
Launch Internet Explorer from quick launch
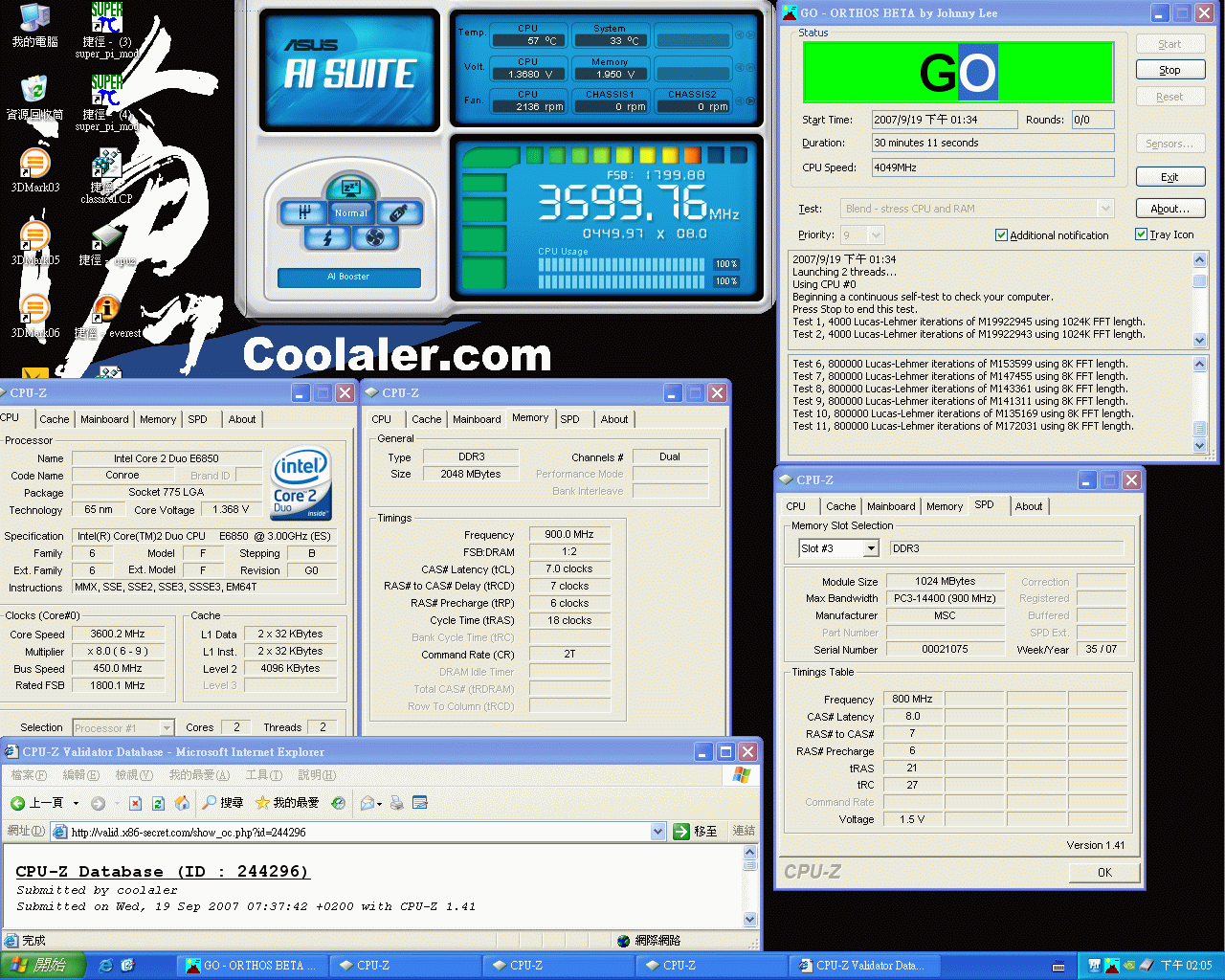(x=106, y=966)
